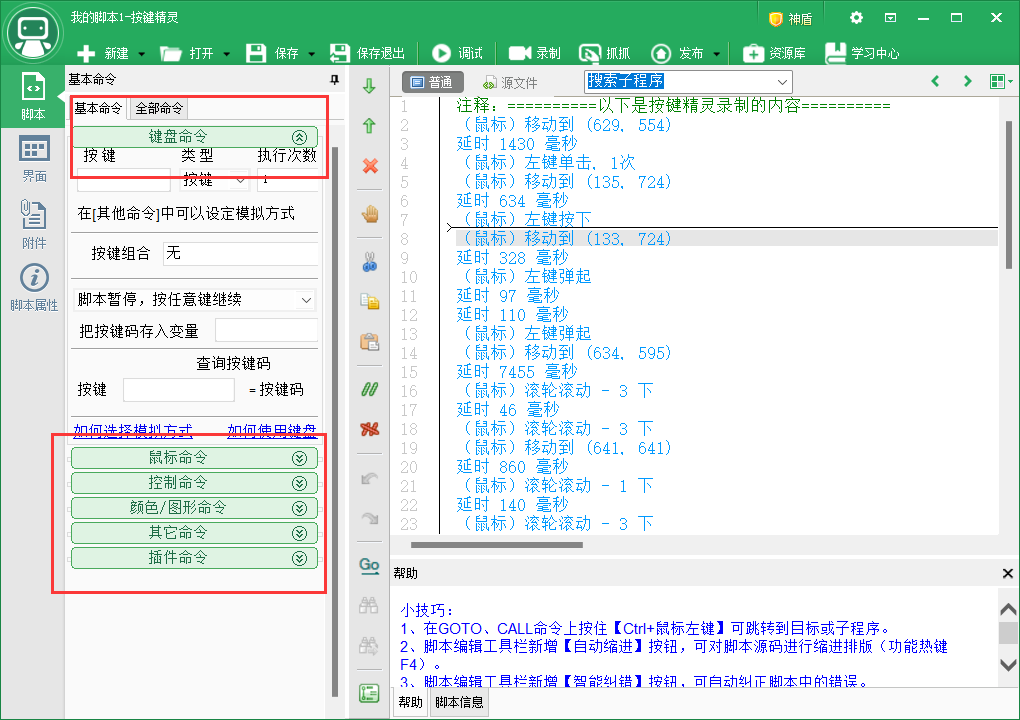Expand the 控制命令 section

tap(195, 483)
